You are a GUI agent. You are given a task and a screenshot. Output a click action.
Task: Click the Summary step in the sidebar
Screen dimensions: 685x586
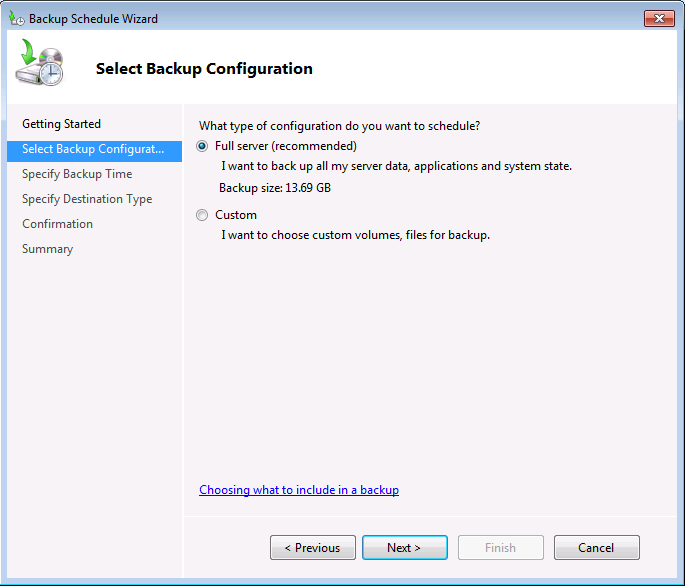tap(48, 249)
